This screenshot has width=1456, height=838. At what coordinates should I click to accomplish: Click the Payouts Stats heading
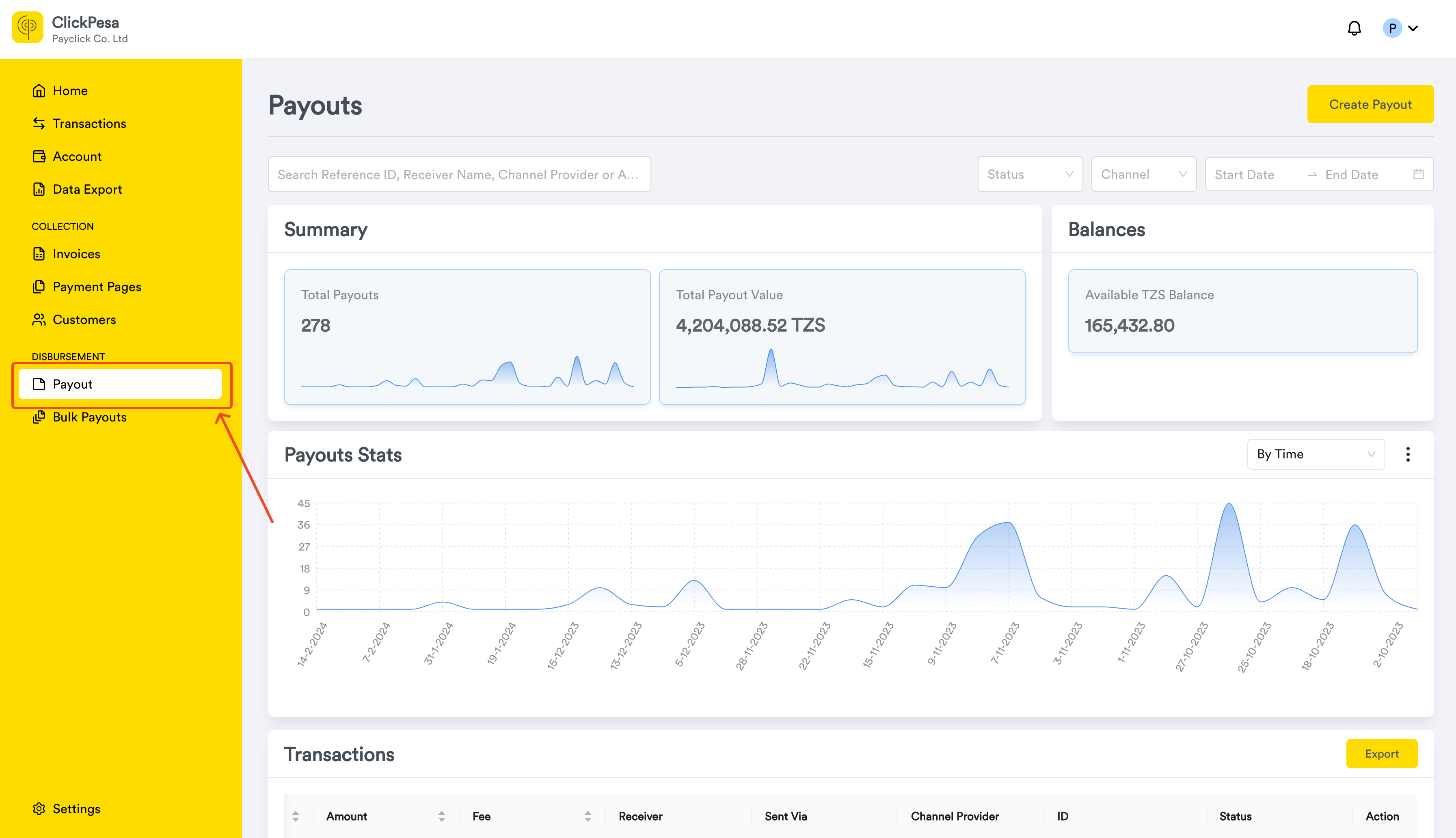pyautogui.click(x=343, y=455)
